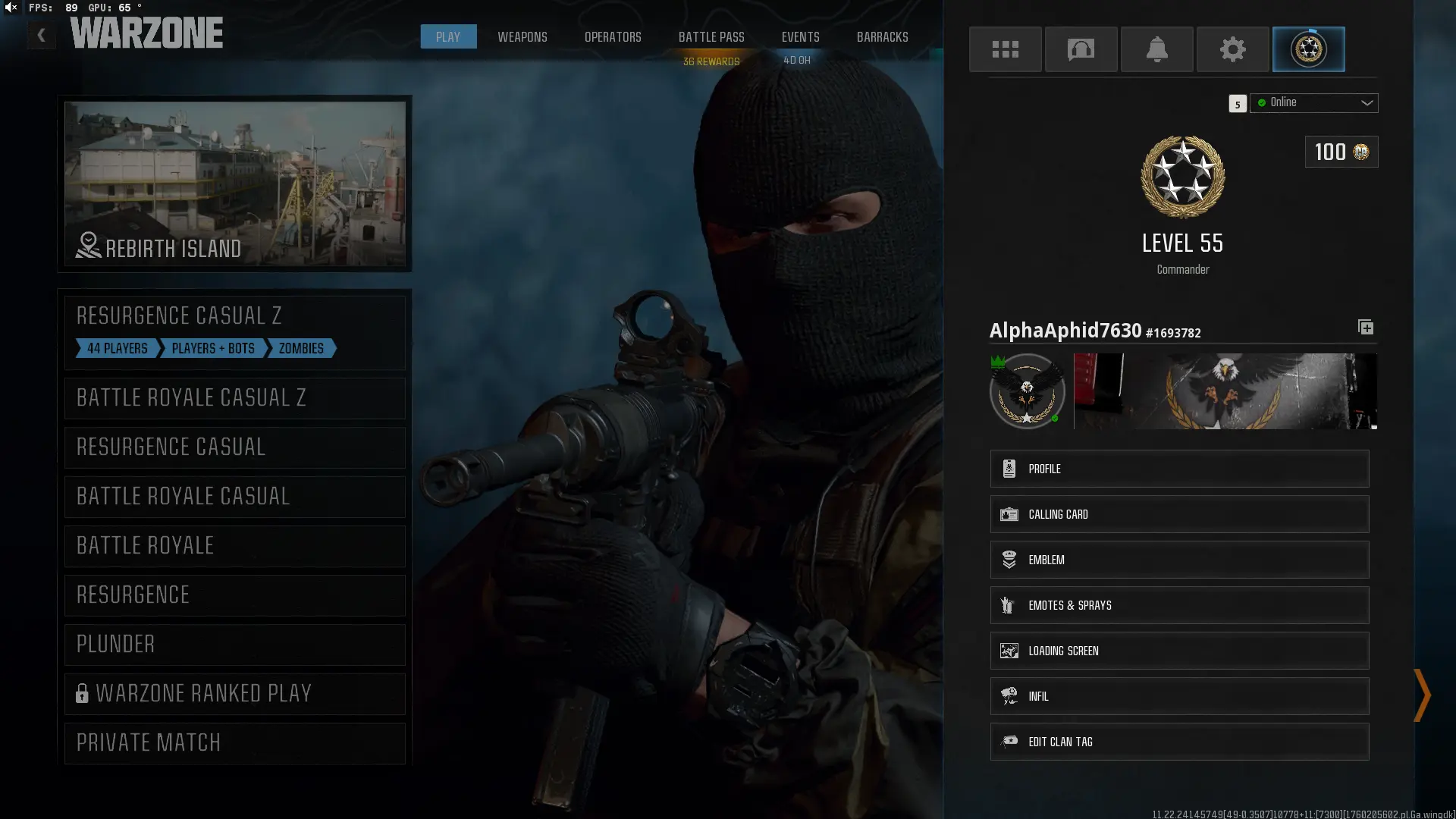Switch to the Weapons tab
The image size is (1456, 819).
click(522, 36)
